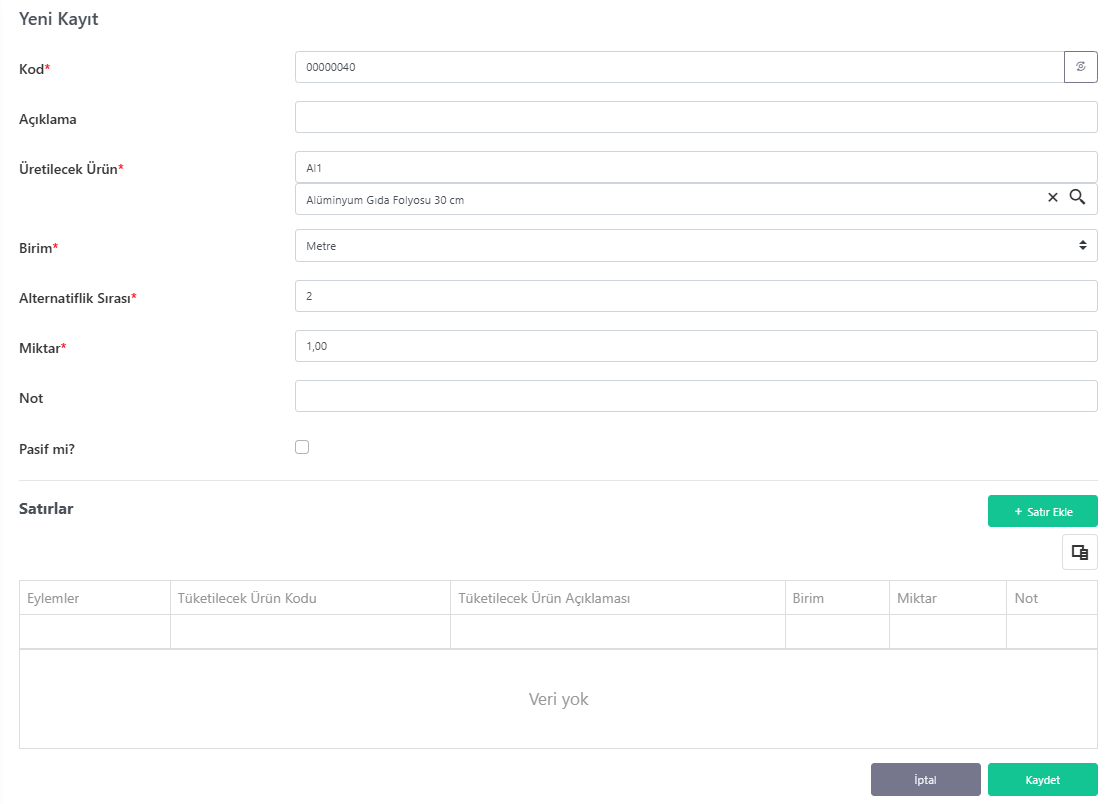Click the Birim dropdown arrow indicator

pos(1082,245)
